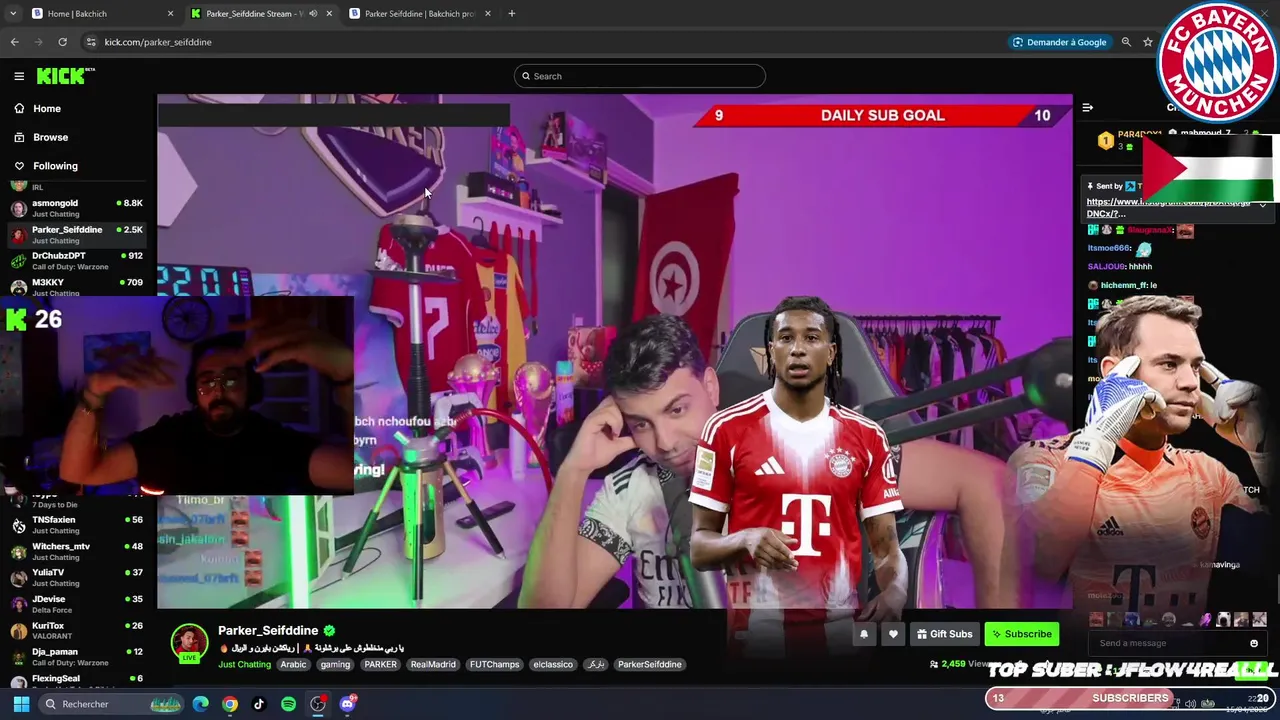Select the Arabic tag
The height and width of the screenshot is (720, 1280).
[293, 664]
